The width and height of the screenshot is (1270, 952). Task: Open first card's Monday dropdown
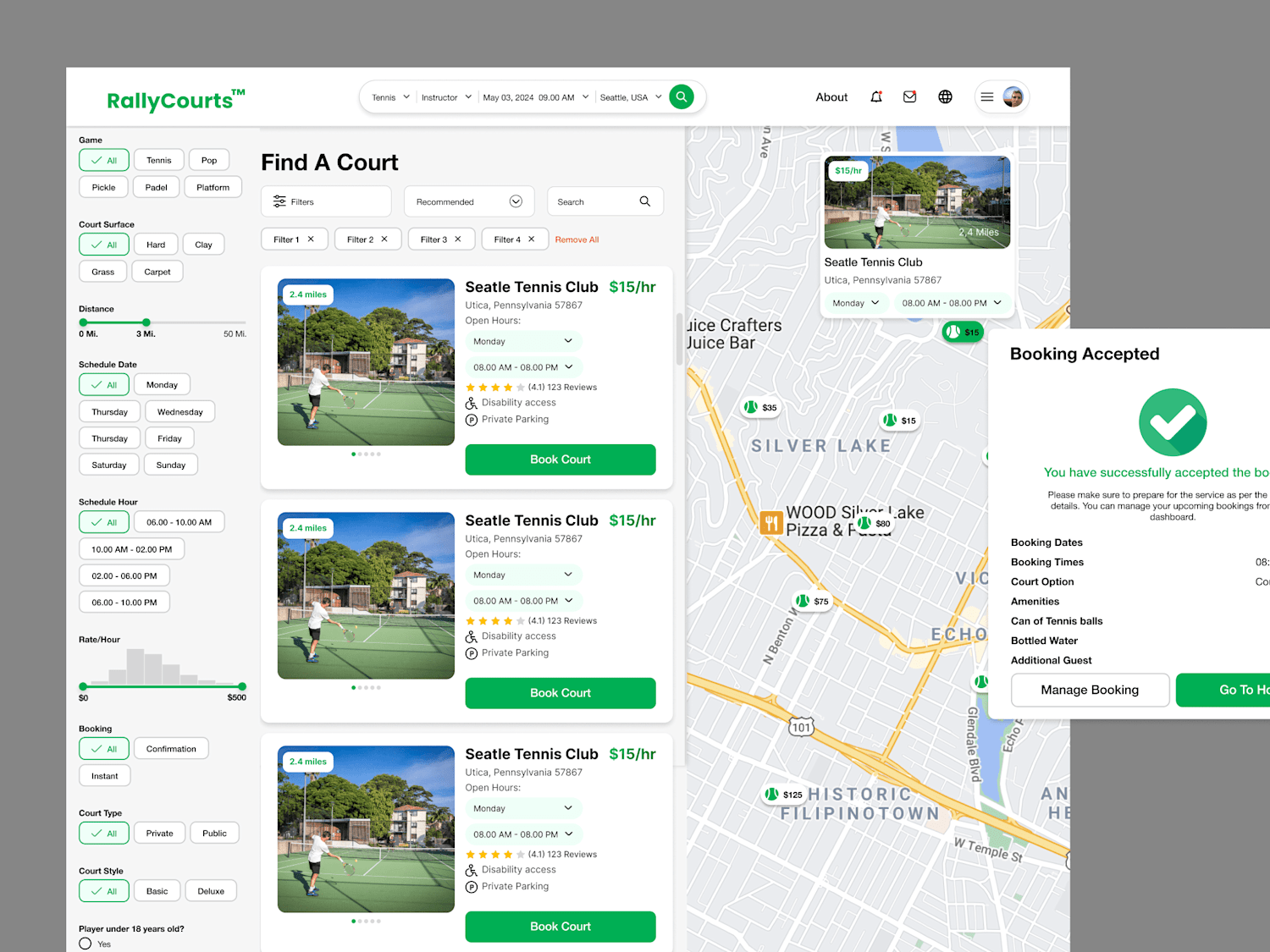pos(523,341)
